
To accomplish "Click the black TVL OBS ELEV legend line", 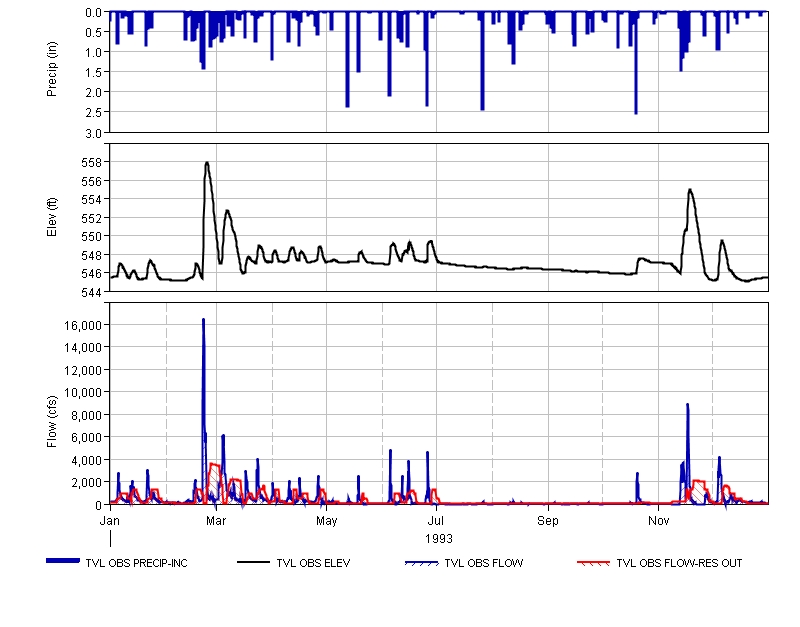I will pyautogui.click(x=253, y=562).
